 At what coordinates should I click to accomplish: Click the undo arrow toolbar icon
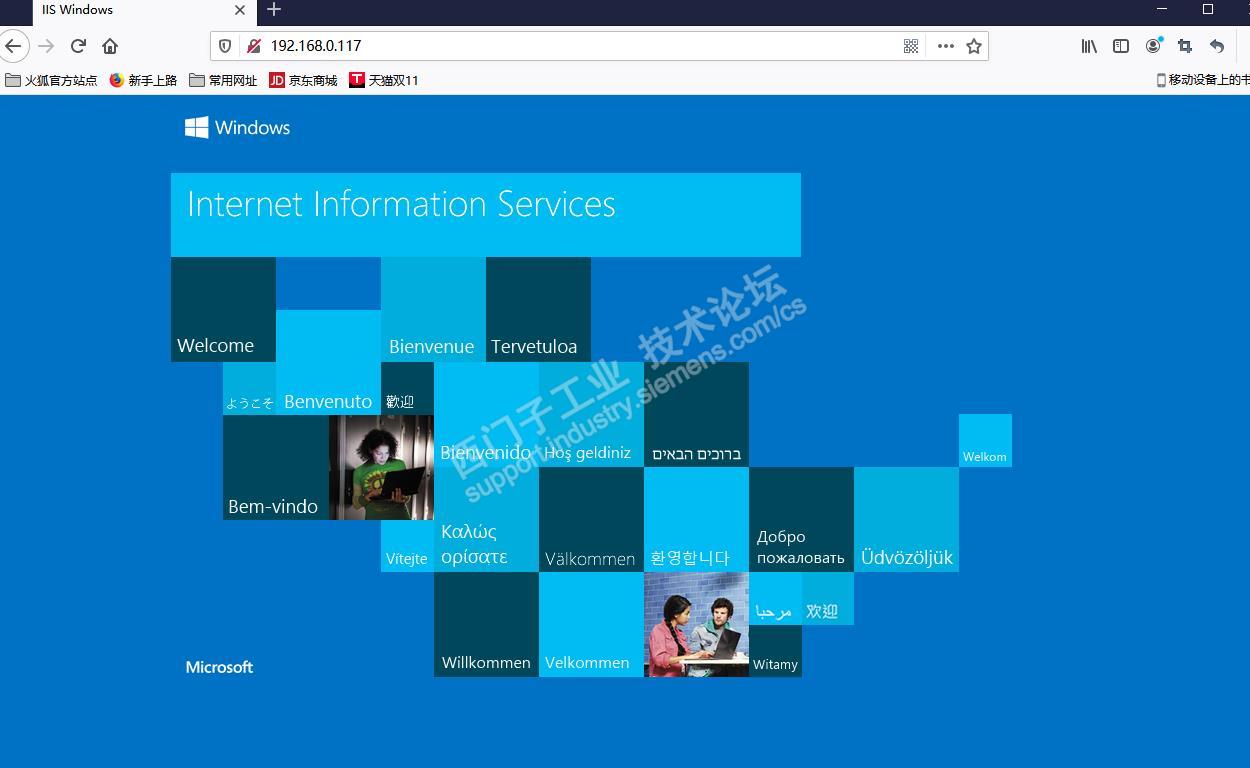click(x=1217, y=46)
